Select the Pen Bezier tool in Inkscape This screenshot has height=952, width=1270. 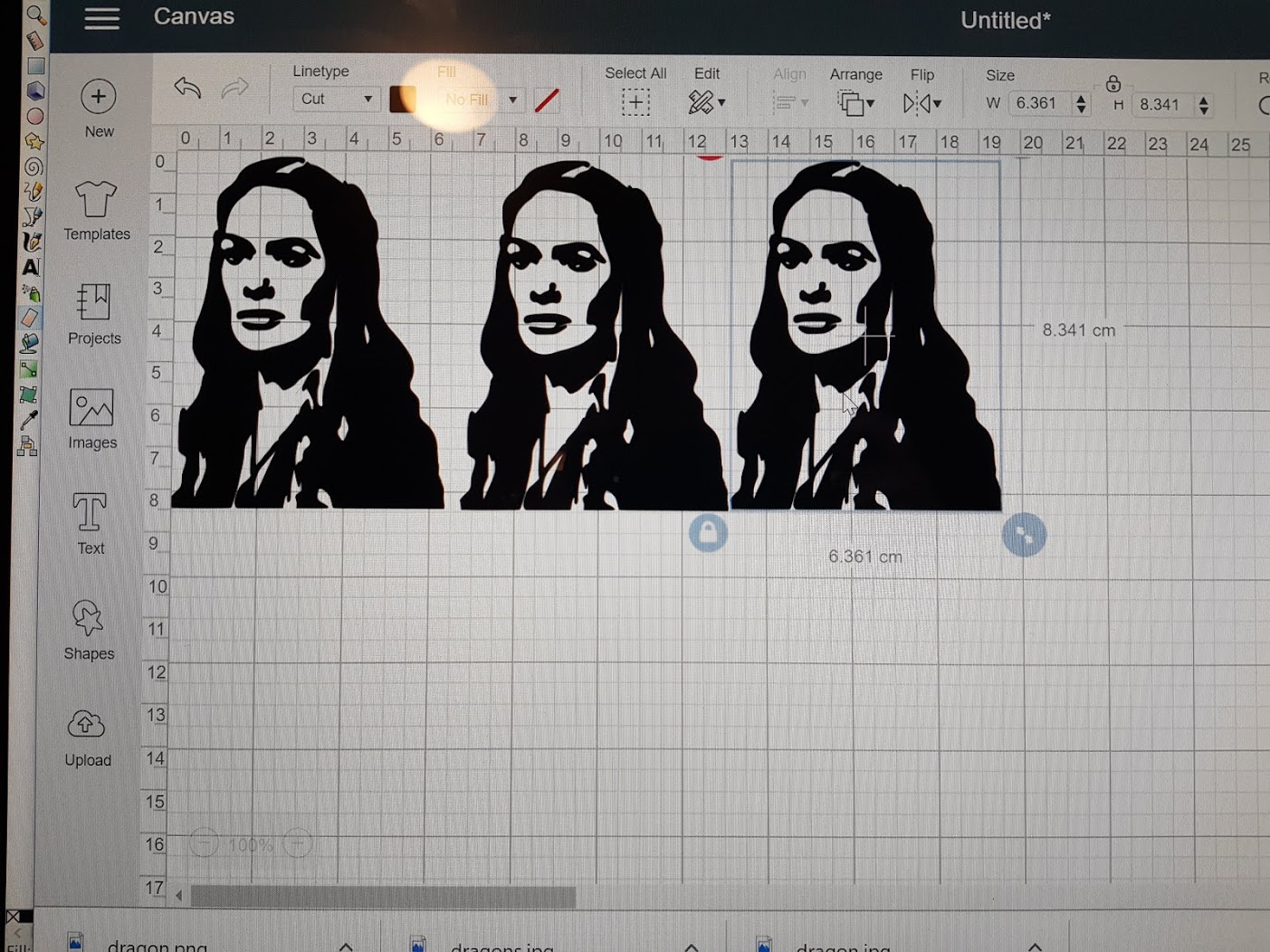[33, 216]
